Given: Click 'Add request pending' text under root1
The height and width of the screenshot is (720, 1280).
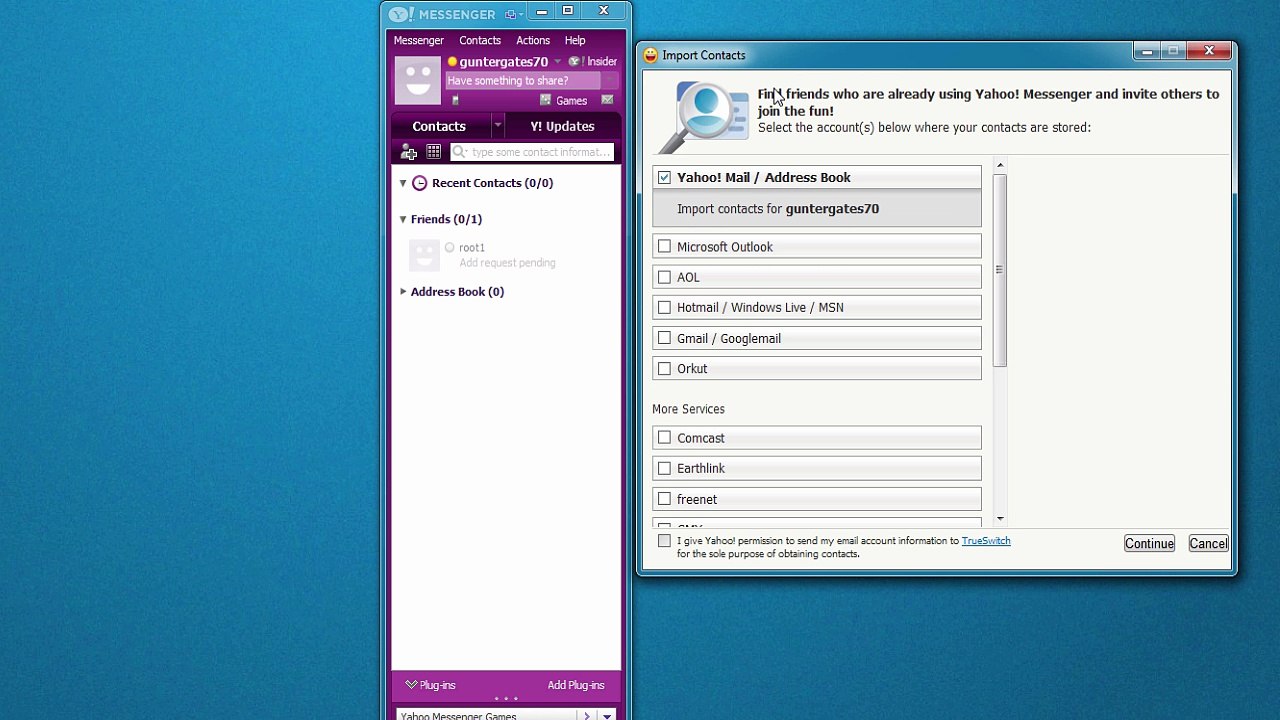Looking at the screenshot, I should coord(507,263).
